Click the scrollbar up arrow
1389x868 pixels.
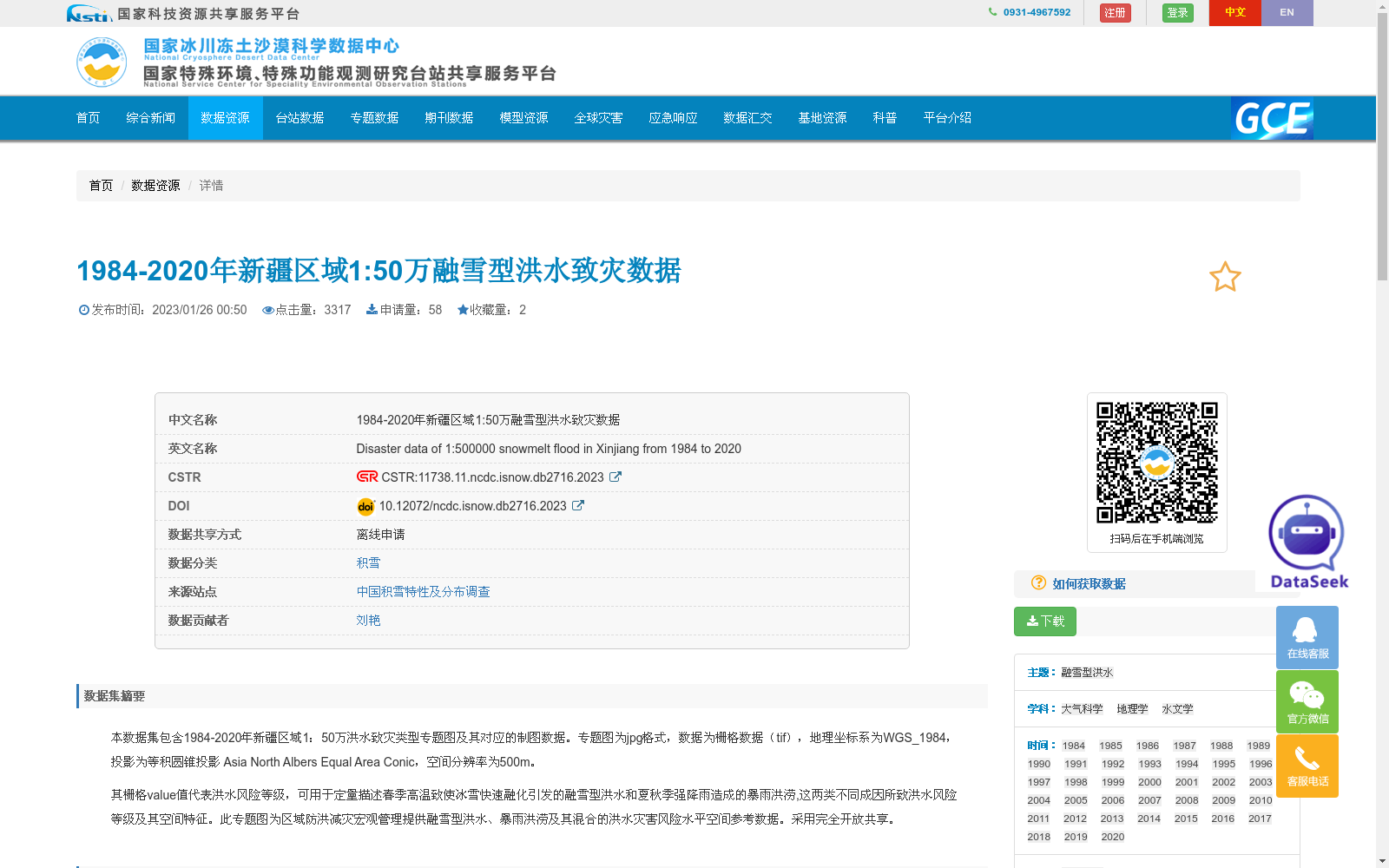pos(1382,5)
